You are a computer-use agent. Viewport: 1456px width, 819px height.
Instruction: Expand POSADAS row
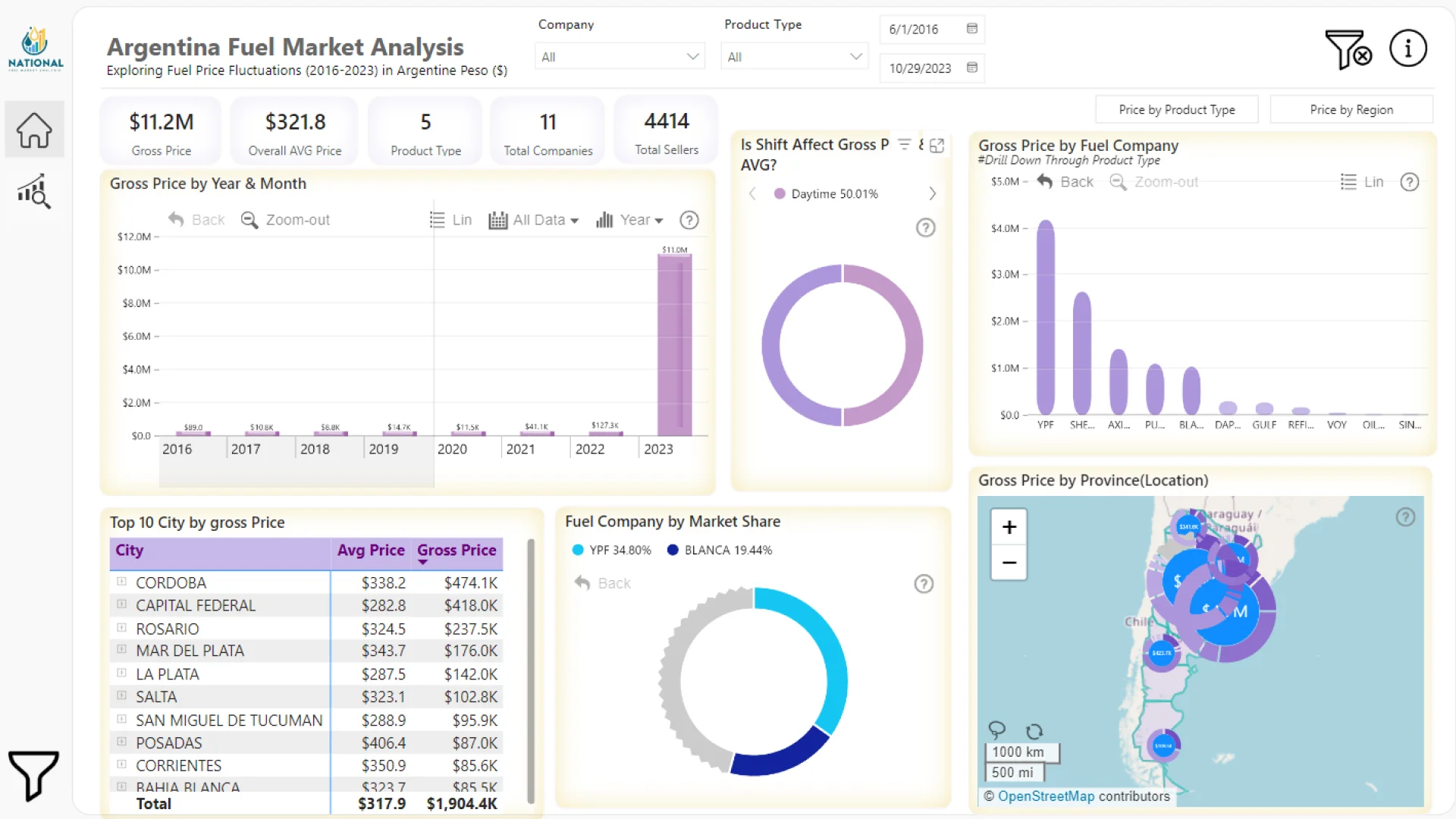[x=121, y=742]
